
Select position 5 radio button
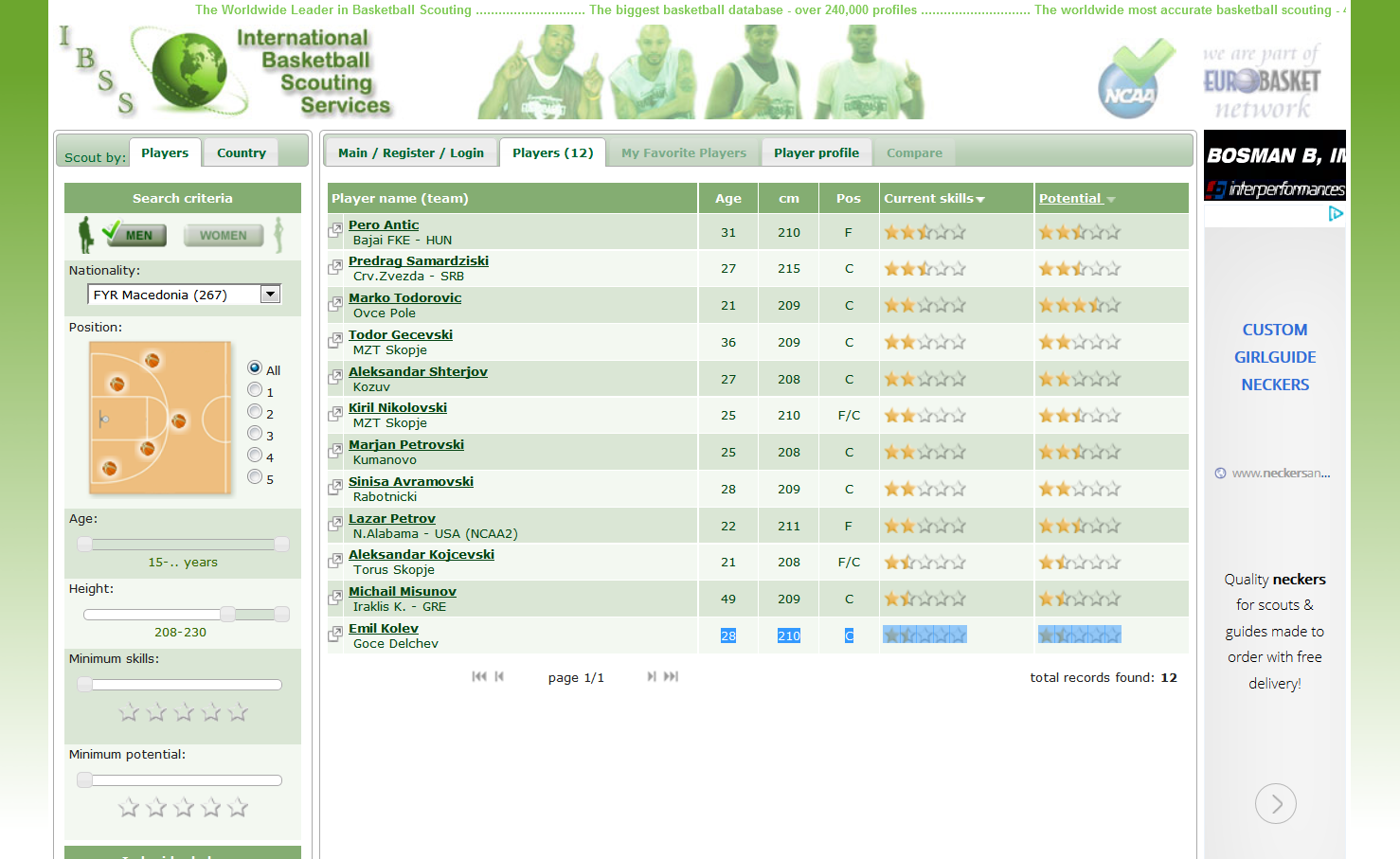pyautogui.click(x=255, y=477)
